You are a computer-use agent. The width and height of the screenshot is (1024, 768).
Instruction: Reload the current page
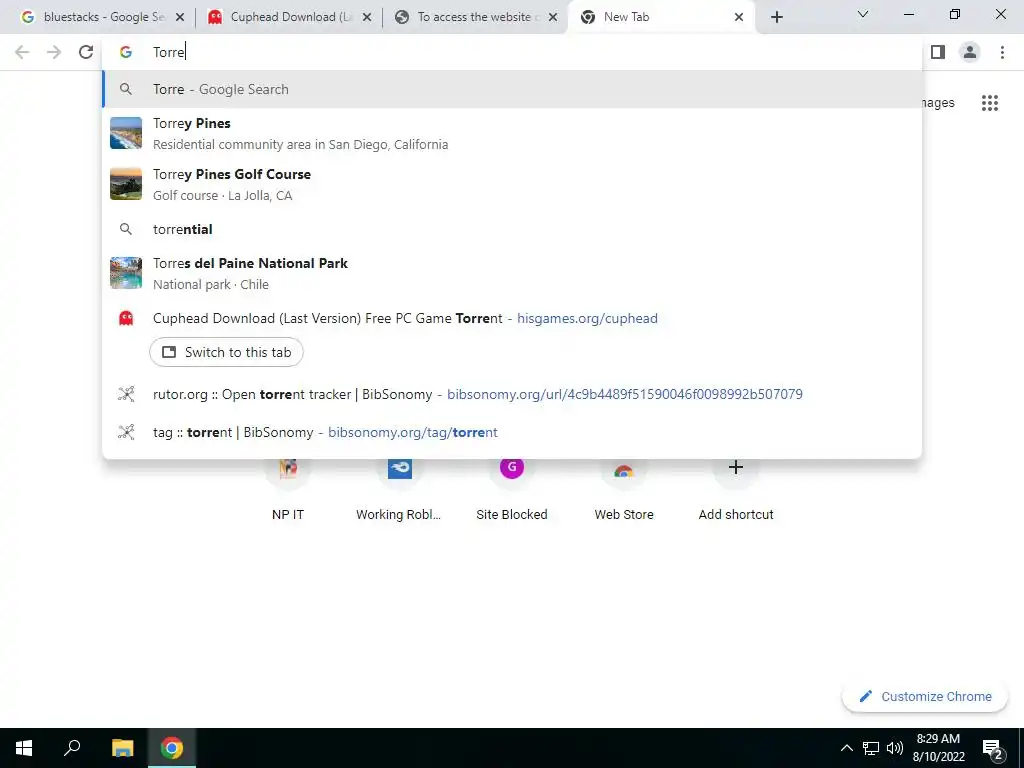coord(86,52)
